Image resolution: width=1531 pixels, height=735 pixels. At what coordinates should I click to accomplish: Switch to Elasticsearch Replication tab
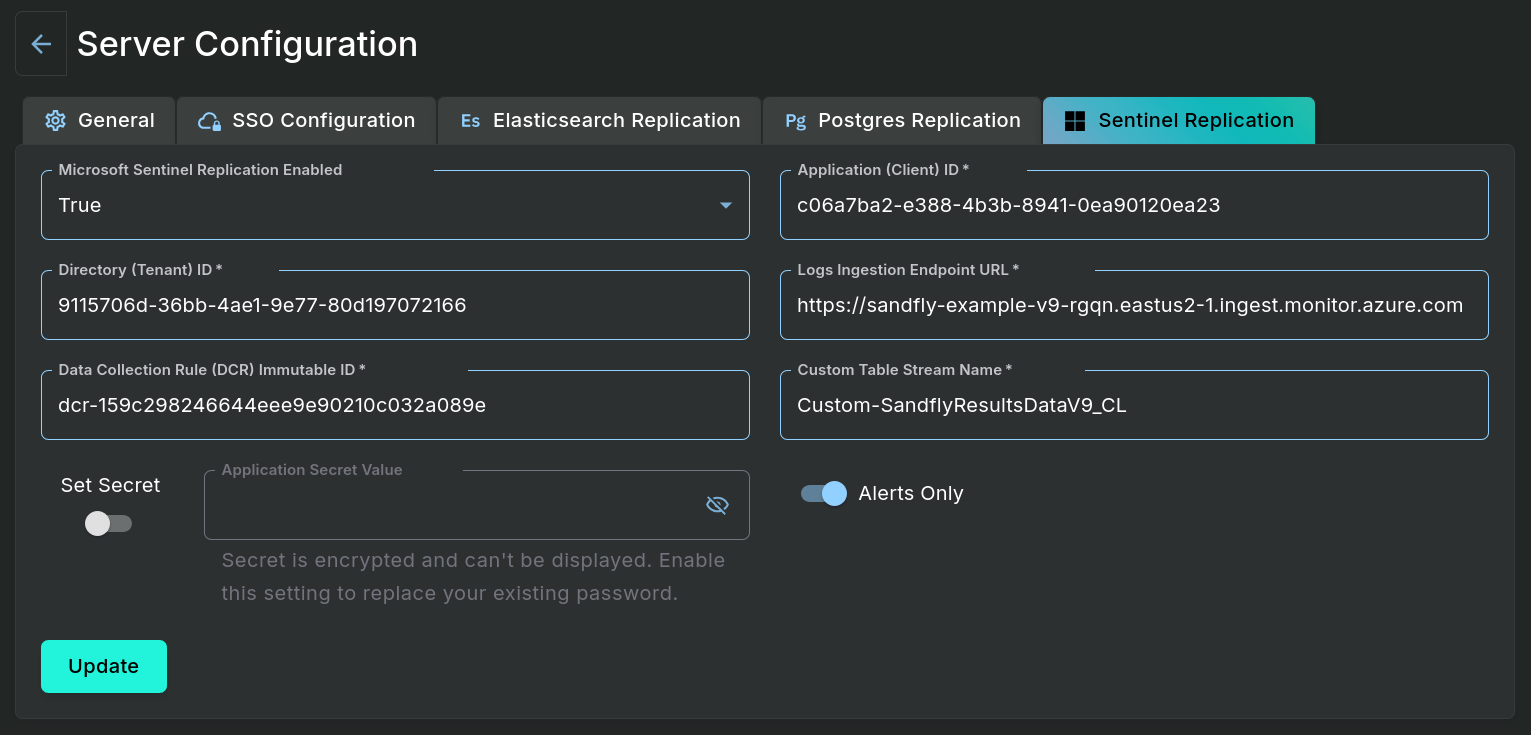pyautogui.click(x=600, y=121)
